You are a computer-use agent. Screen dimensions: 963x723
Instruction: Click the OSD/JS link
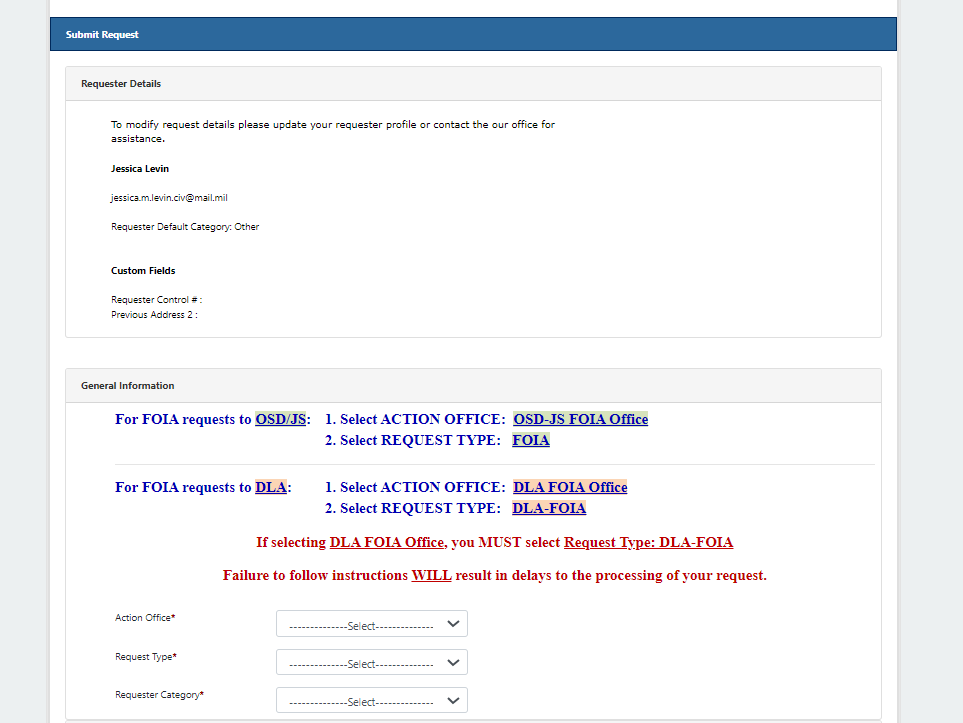[280, 420]
